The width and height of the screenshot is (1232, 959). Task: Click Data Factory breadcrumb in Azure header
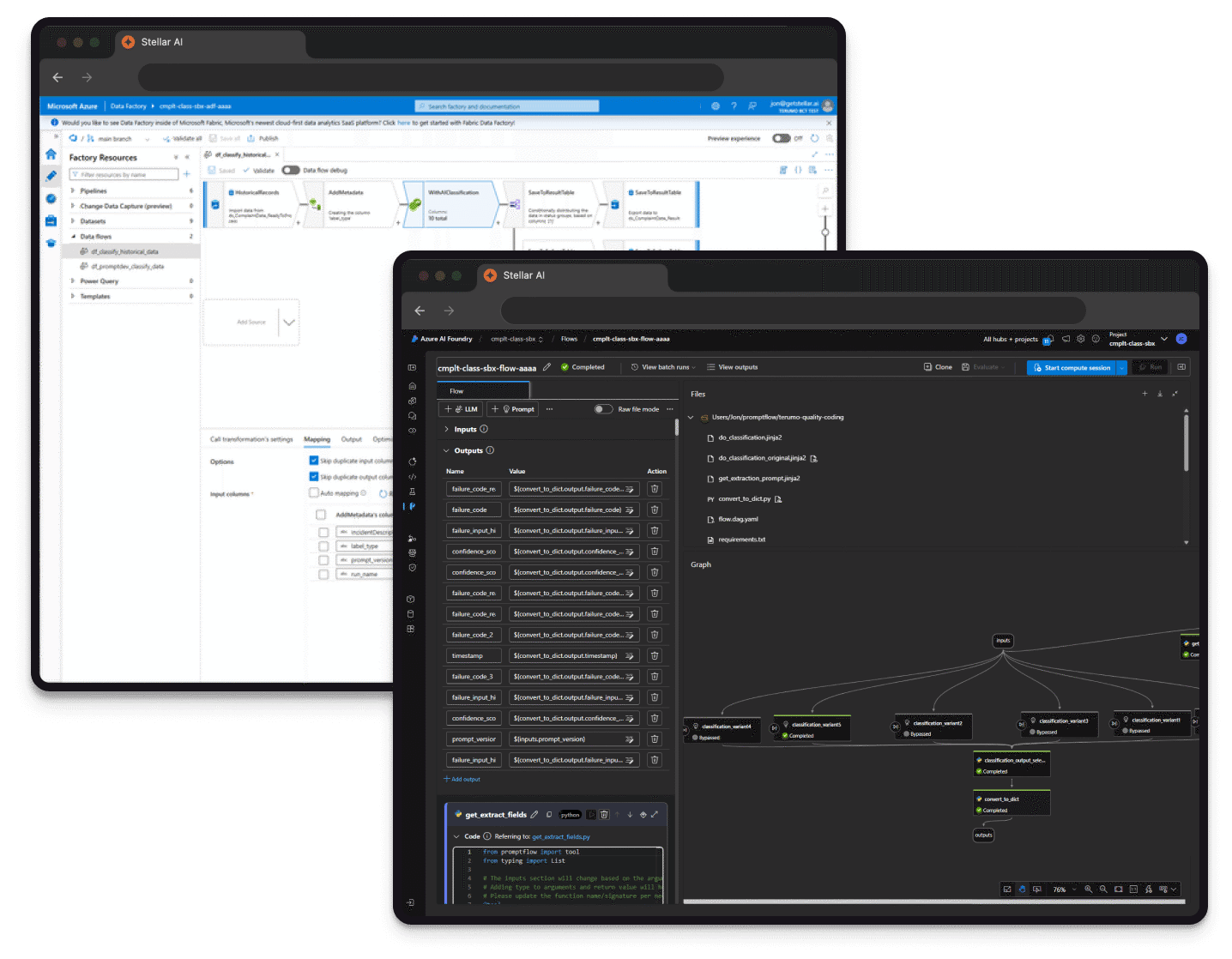pyautogui.click(x=129, y=106)
